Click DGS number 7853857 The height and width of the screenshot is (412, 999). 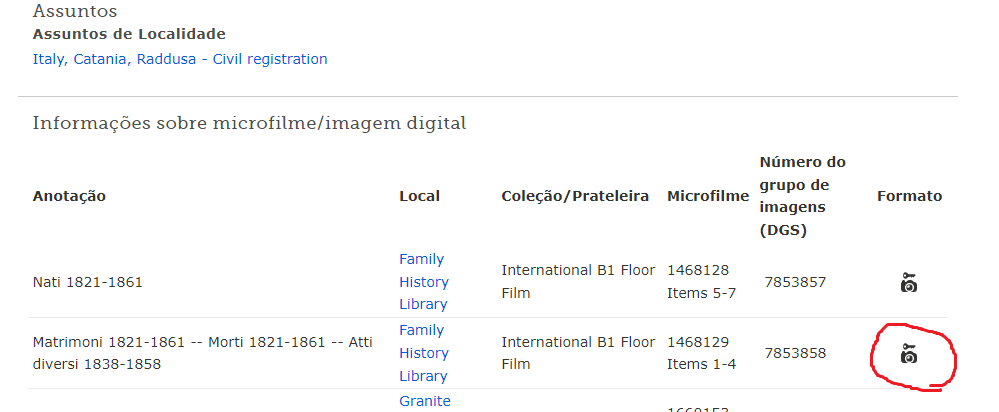pos(795,281)
